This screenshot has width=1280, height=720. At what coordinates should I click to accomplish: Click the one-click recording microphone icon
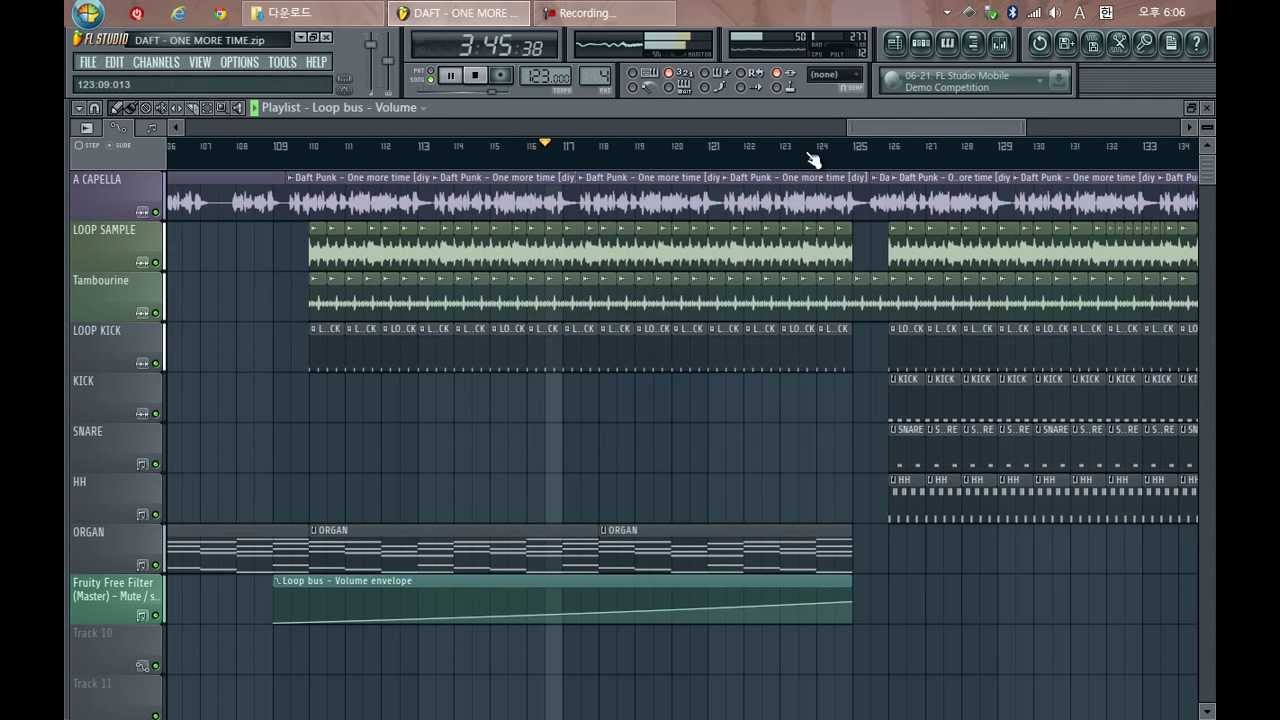(x=1144, y=43)
